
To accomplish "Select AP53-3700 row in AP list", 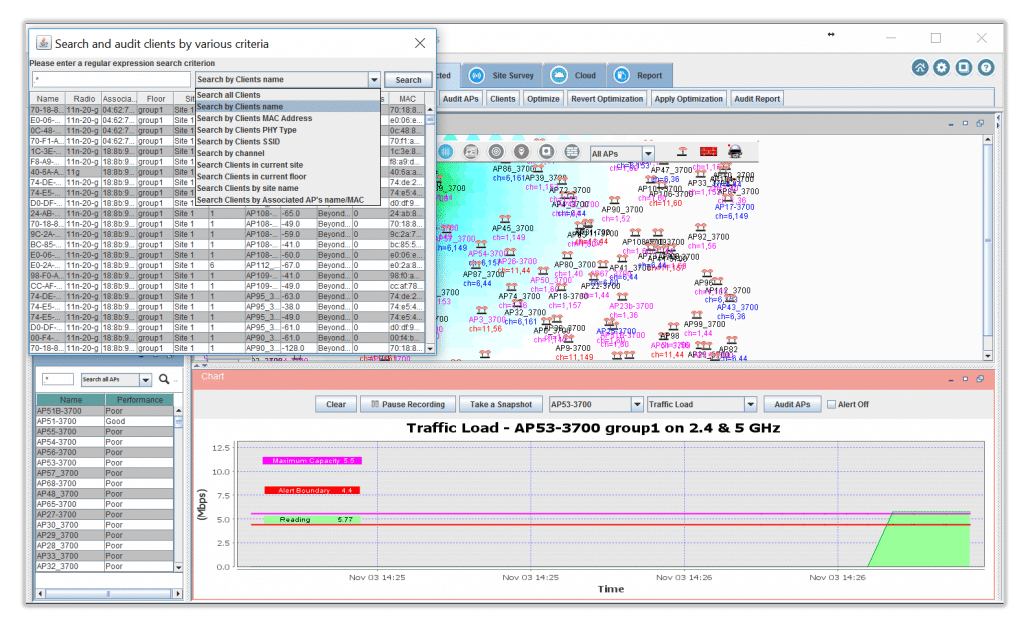I will (105, 463).
